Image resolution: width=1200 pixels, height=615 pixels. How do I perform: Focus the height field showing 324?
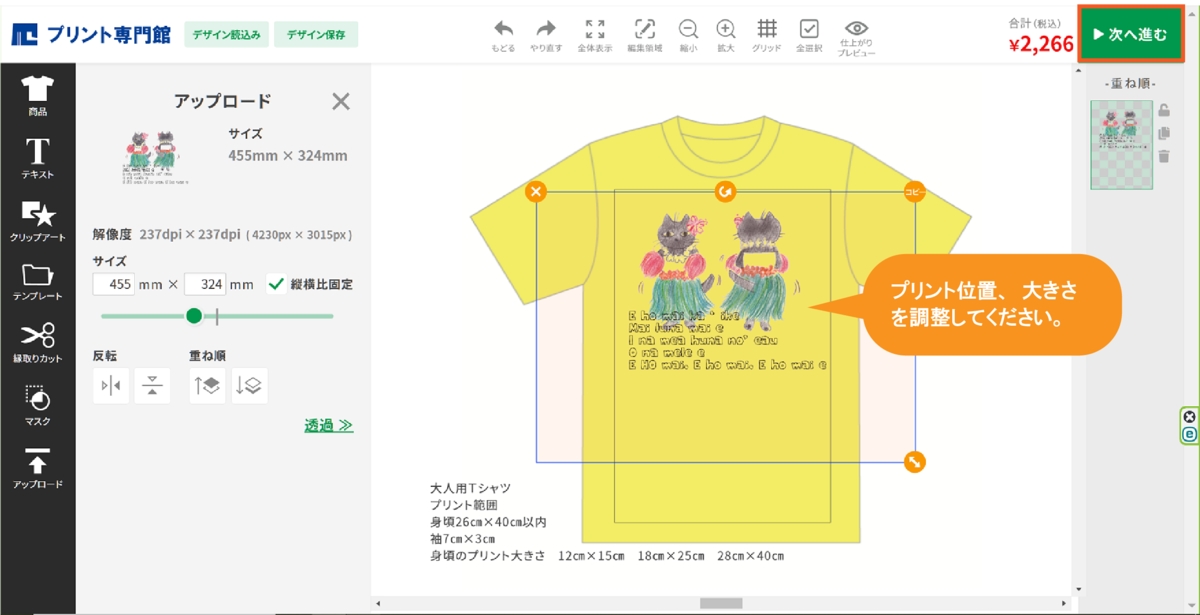pyautogui.click(x=205, y=284)
